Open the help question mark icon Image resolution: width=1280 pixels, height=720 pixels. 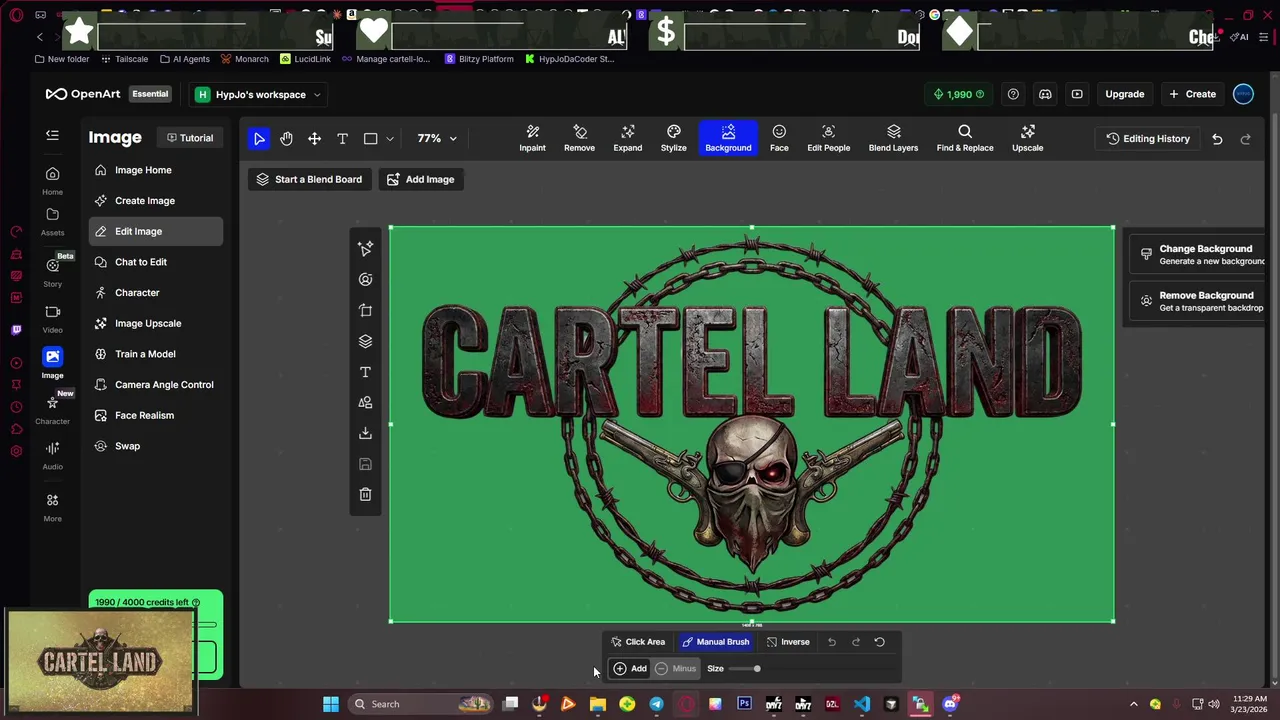pos(1013,94)
